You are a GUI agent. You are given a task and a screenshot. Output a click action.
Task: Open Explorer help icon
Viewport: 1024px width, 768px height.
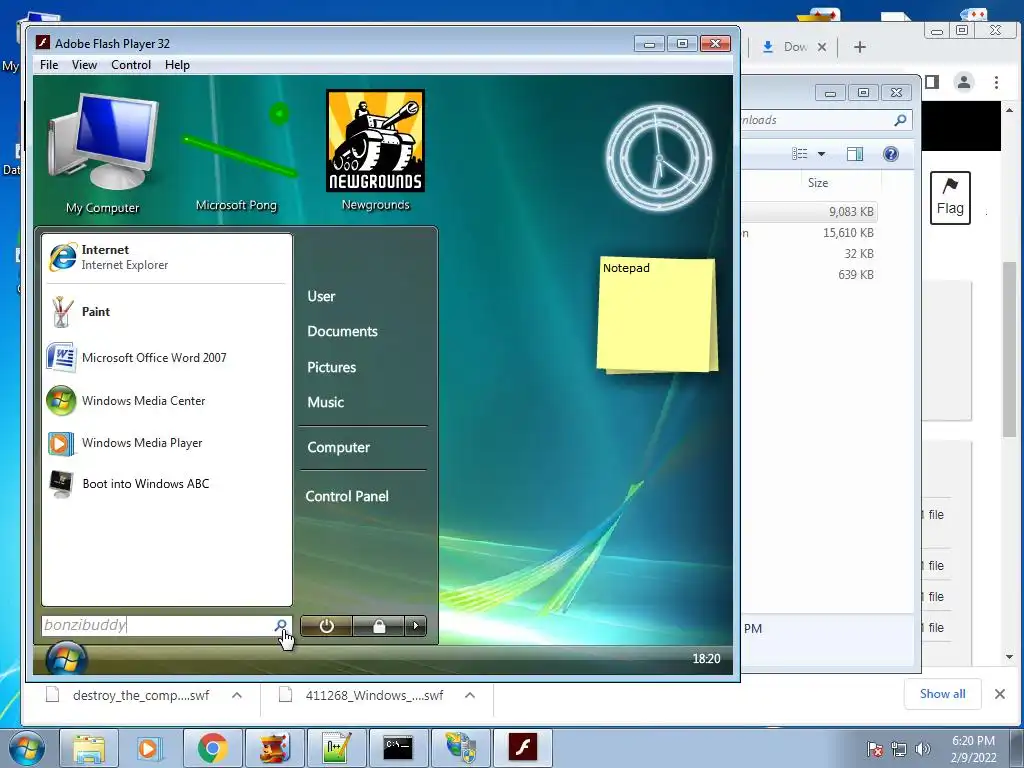891,153
